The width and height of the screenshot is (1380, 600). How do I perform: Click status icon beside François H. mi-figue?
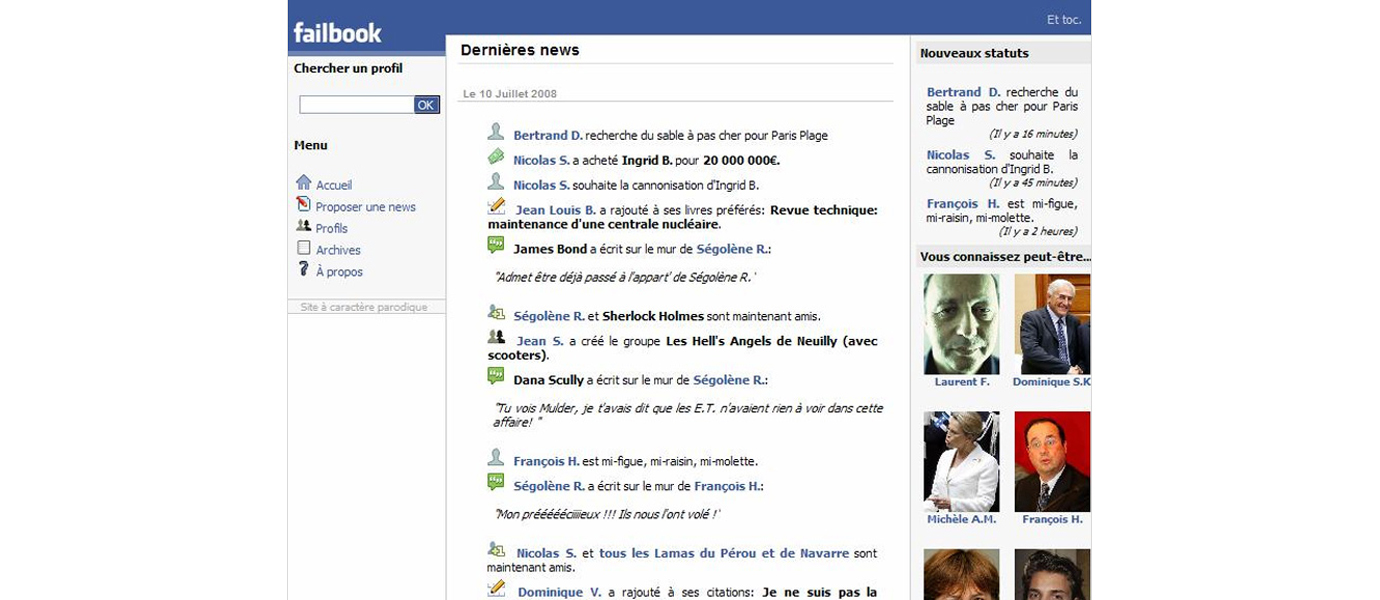pyautogui.click(x=496, y=458)
